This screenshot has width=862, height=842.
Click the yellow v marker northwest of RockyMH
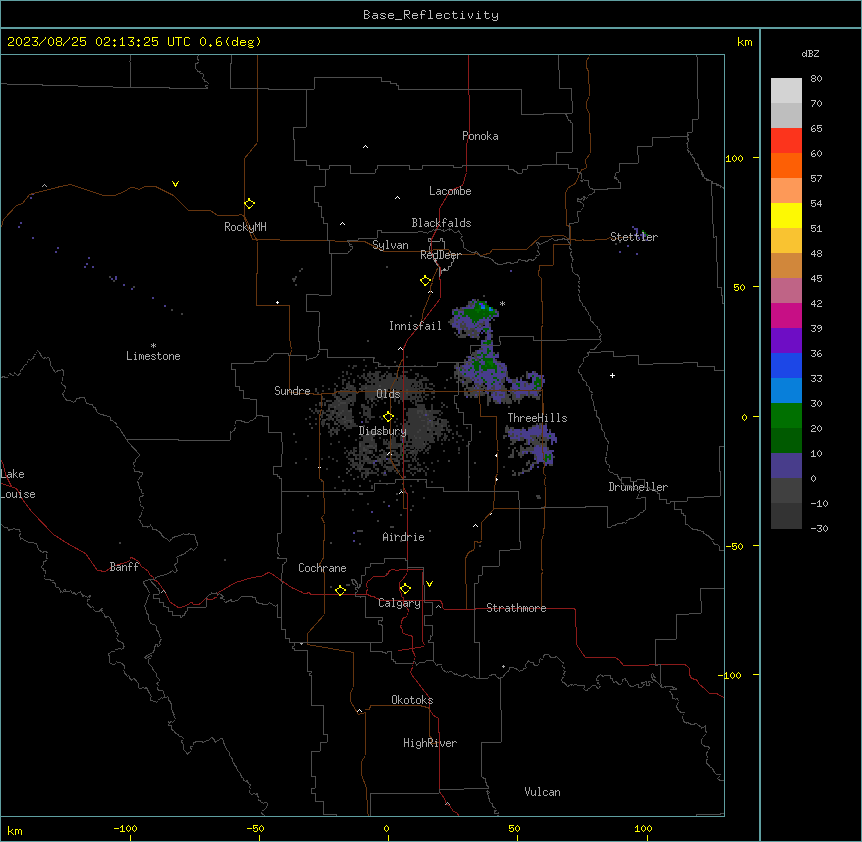(175, 184)
